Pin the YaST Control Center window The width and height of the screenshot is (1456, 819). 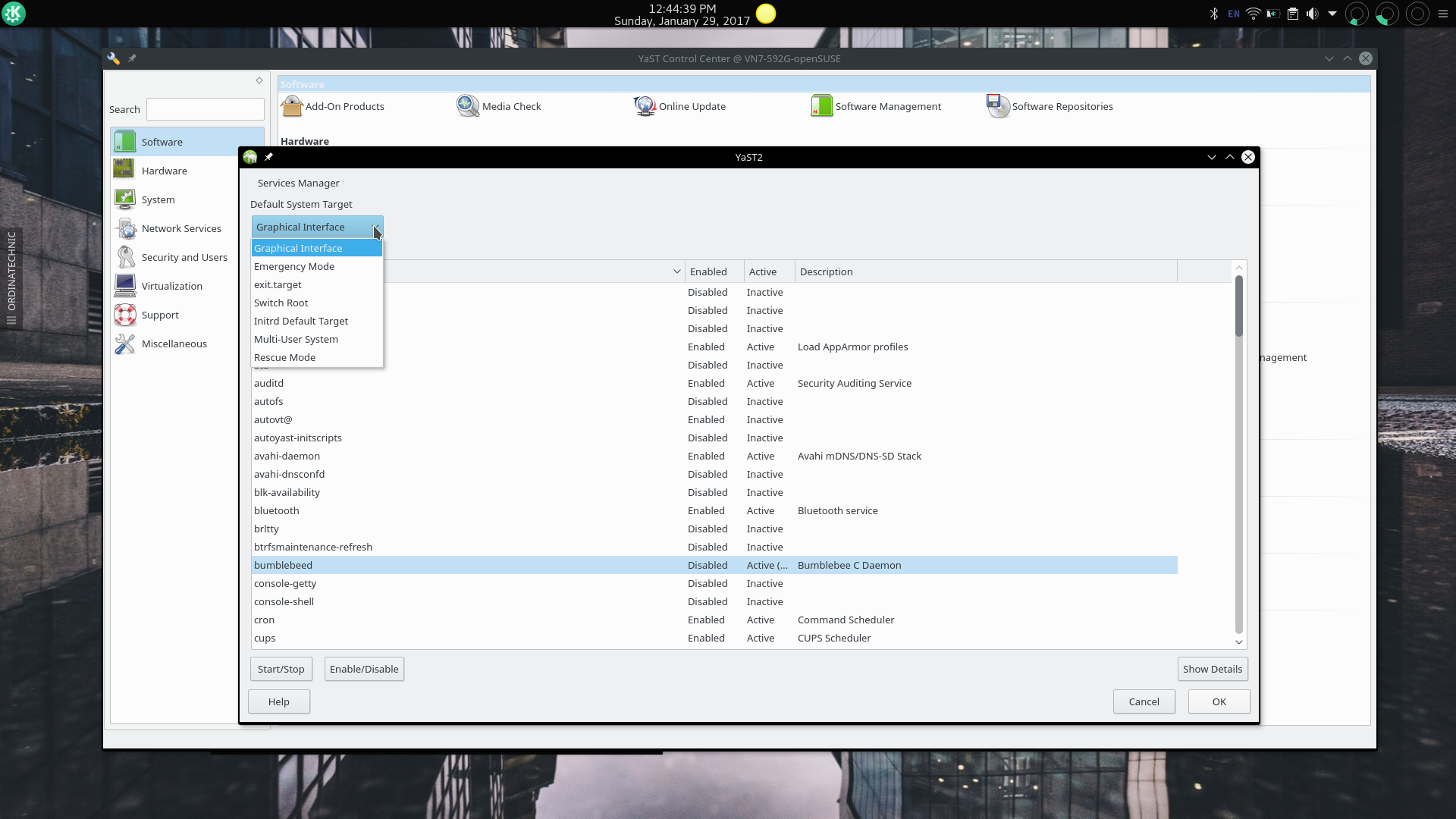(x=132, y=58)
